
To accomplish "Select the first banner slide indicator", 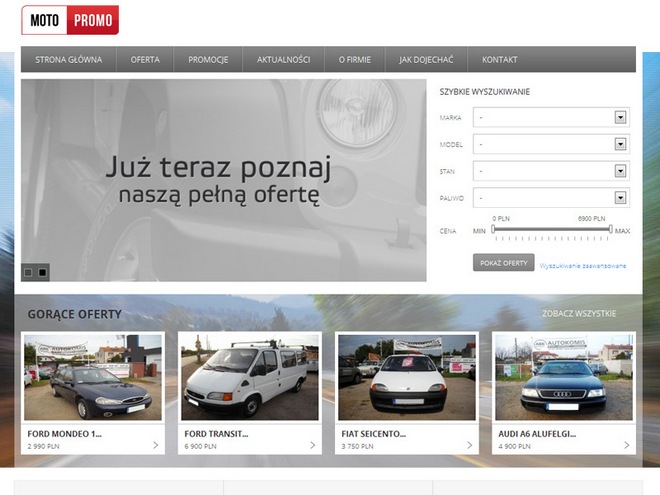I will pyautogui.click(x=29, y=272).
